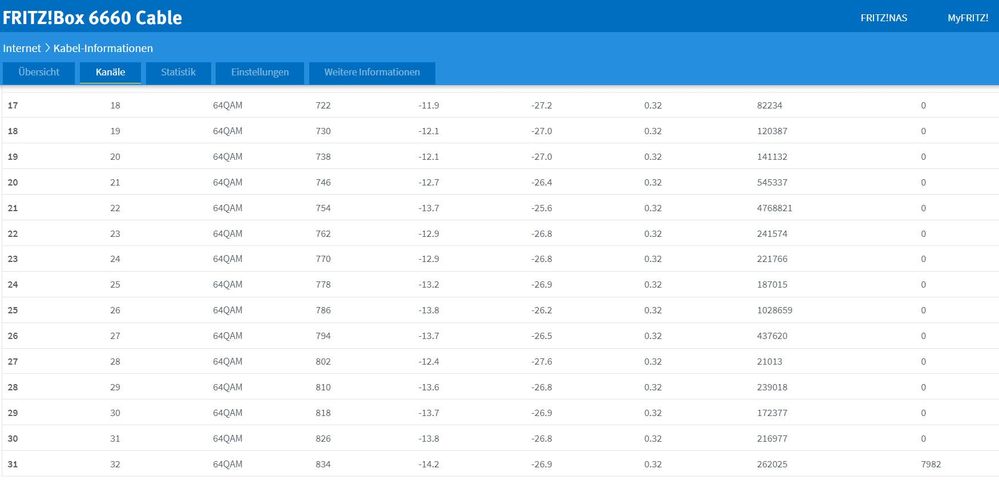This screenshot has height=484, width=999.
Task: Select power level -13.6
Action: point(429,388)
